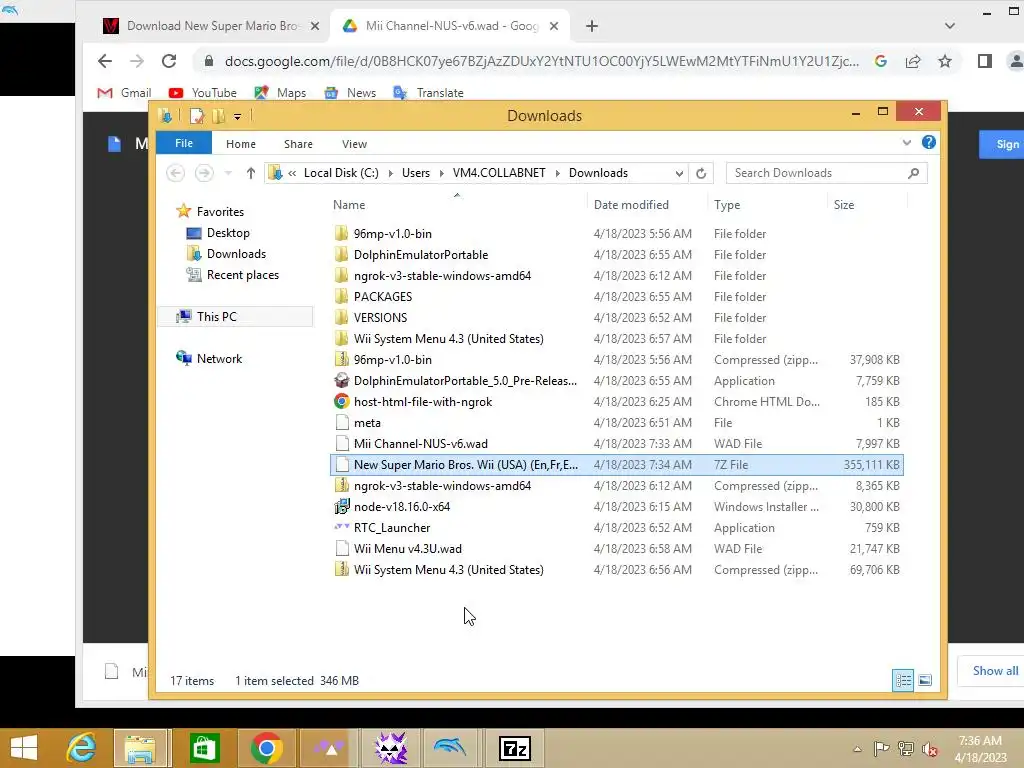Open Dolphin emulator from taskbar
This screenshot has height=768, width=1024.
[x=451, y=748]
